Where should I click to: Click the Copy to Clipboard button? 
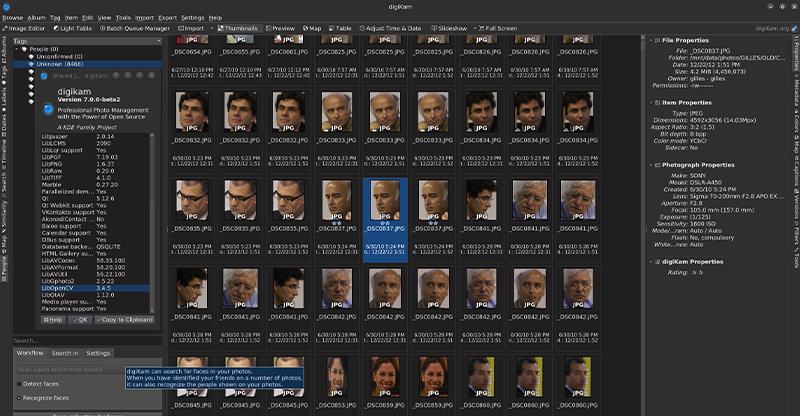click(126, 319)
